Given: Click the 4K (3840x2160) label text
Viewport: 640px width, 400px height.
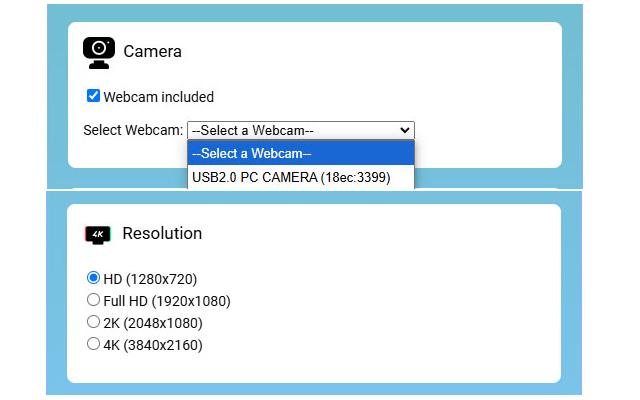Looking at the screenshot, I should coord(153,345).
